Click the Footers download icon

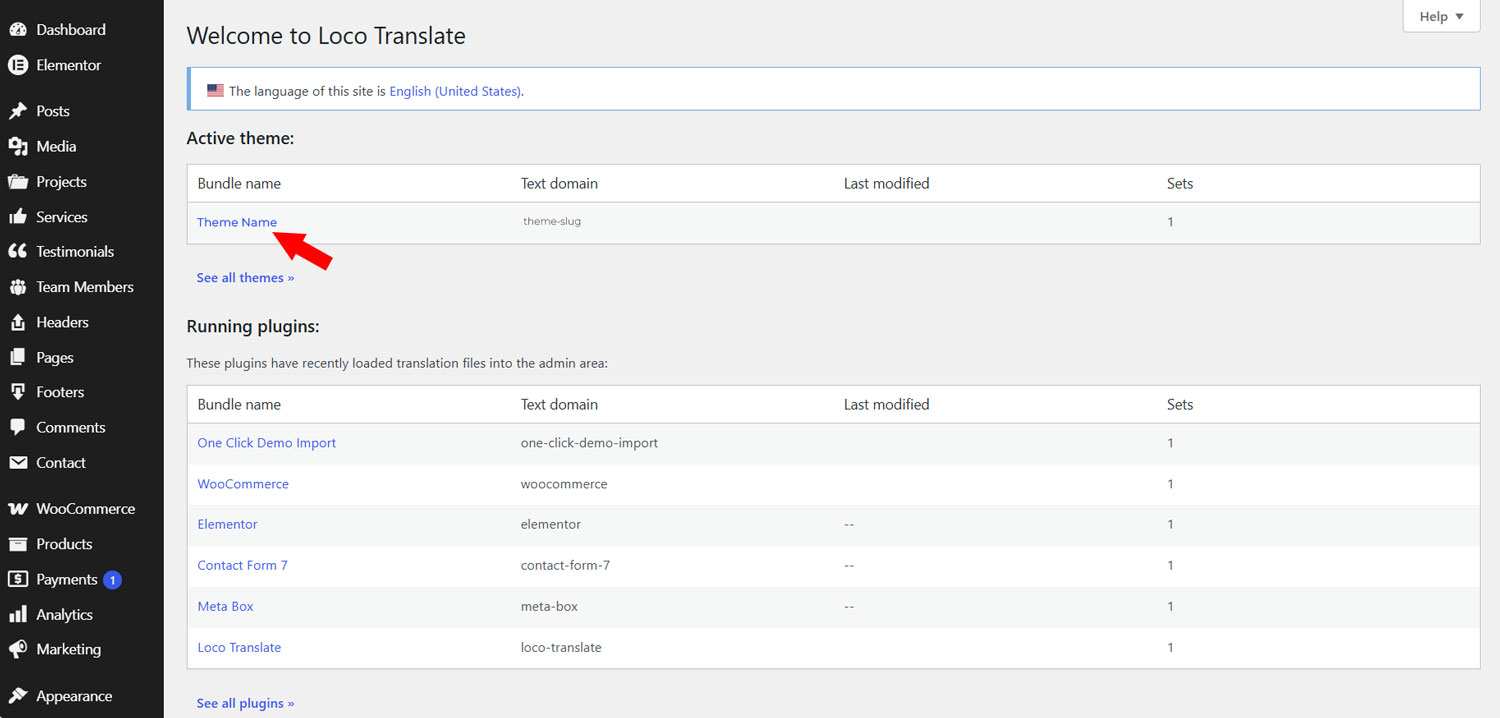pyautogui.click(x=18, y=392)
